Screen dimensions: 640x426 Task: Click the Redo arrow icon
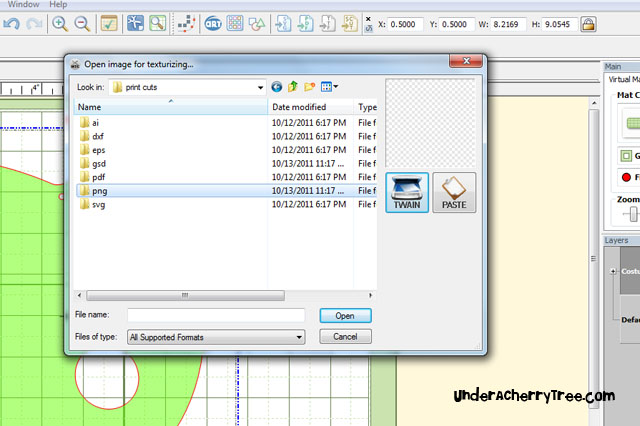pos(34,24)
